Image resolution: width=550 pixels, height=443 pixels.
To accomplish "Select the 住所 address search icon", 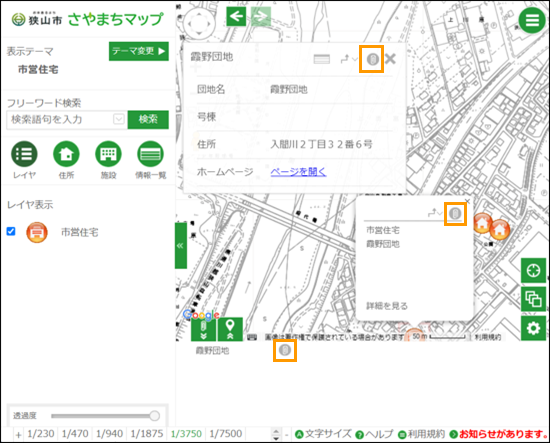I will pos(66,154).
